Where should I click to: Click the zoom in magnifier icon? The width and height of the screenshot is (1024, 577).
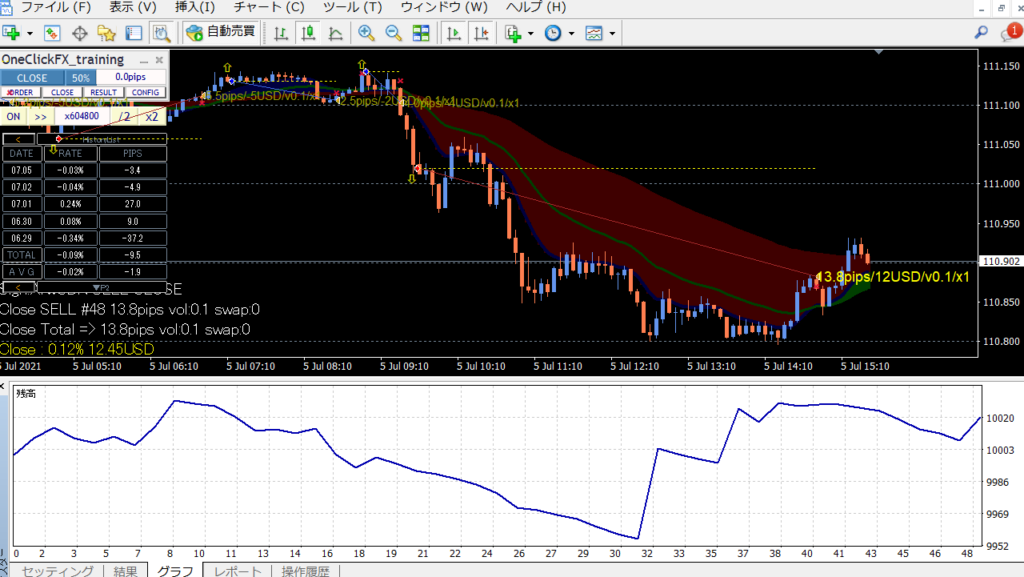tap(366, 33)
